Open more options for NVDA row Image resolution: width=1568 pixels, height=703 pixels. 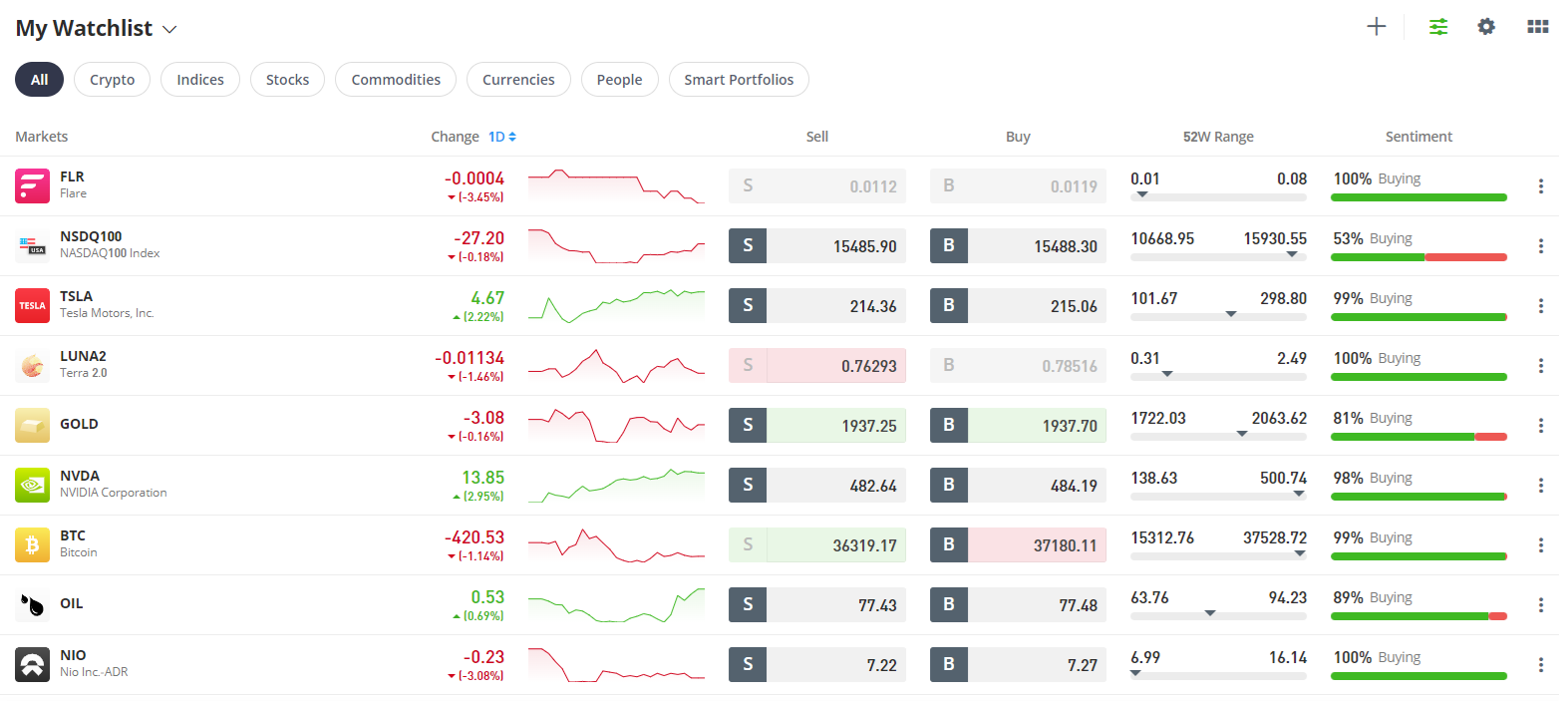click(x=1540, y=486)
